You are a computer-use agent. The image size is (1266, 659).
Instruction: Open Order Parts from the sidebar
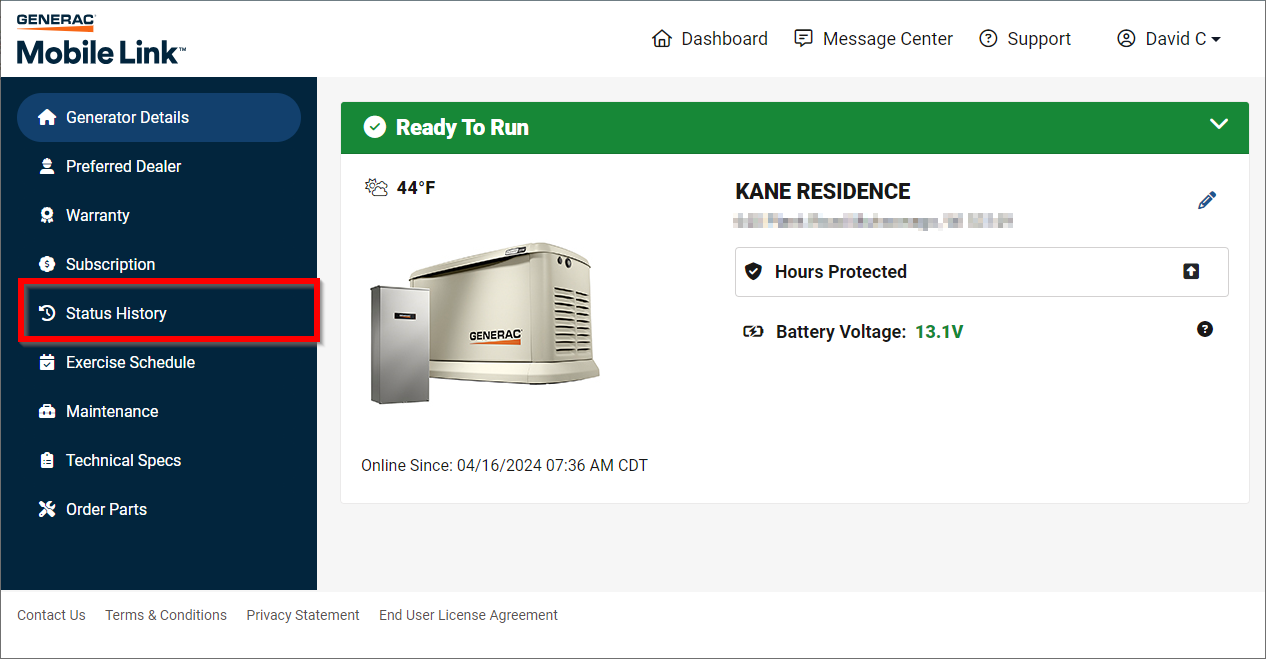point(106,509)
